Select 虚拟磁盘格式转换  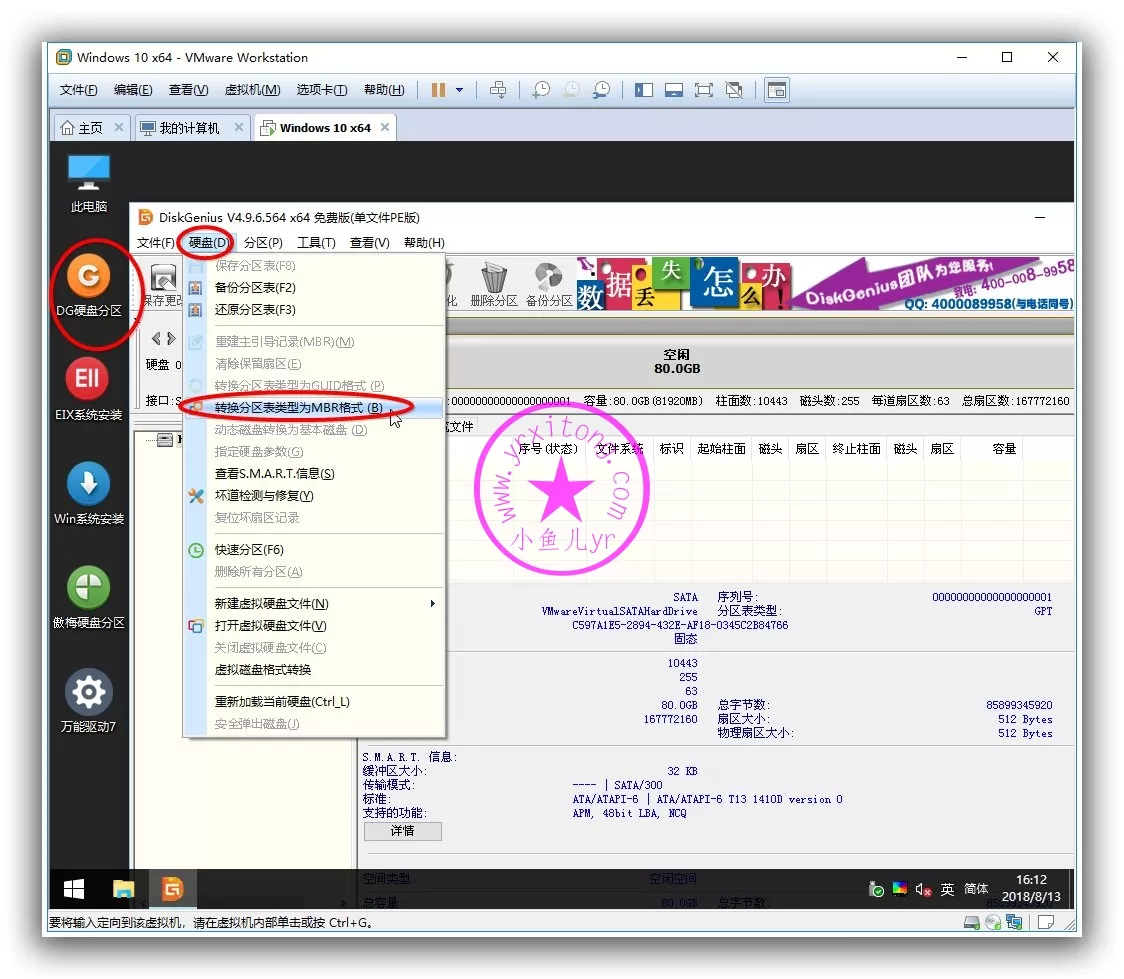point(315,669)
